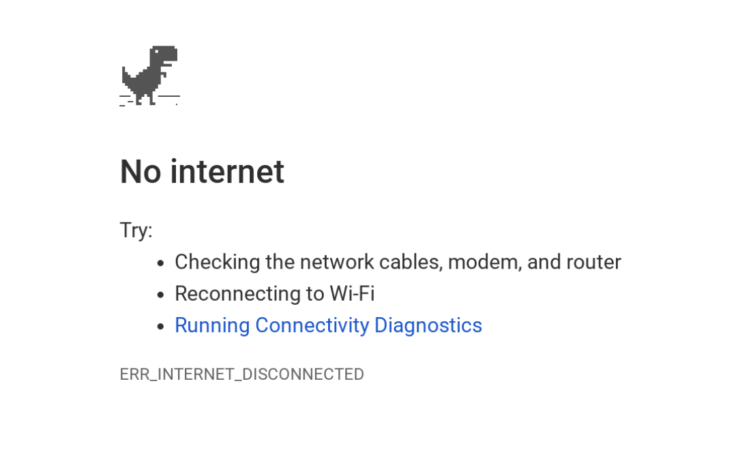Click the 'Wi-Fi' text in the second suggestion

click(x=352, y=293)
